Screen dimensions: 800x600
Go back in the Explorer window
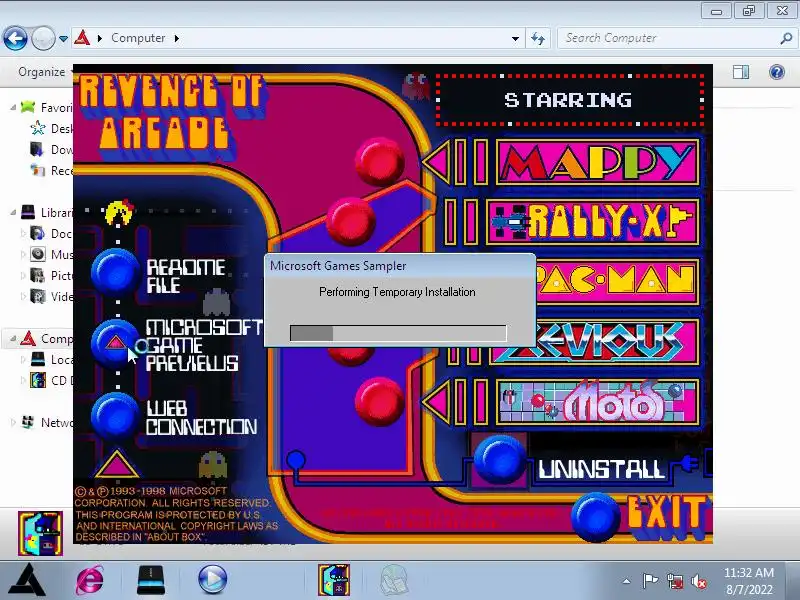[x=15, y=38]
